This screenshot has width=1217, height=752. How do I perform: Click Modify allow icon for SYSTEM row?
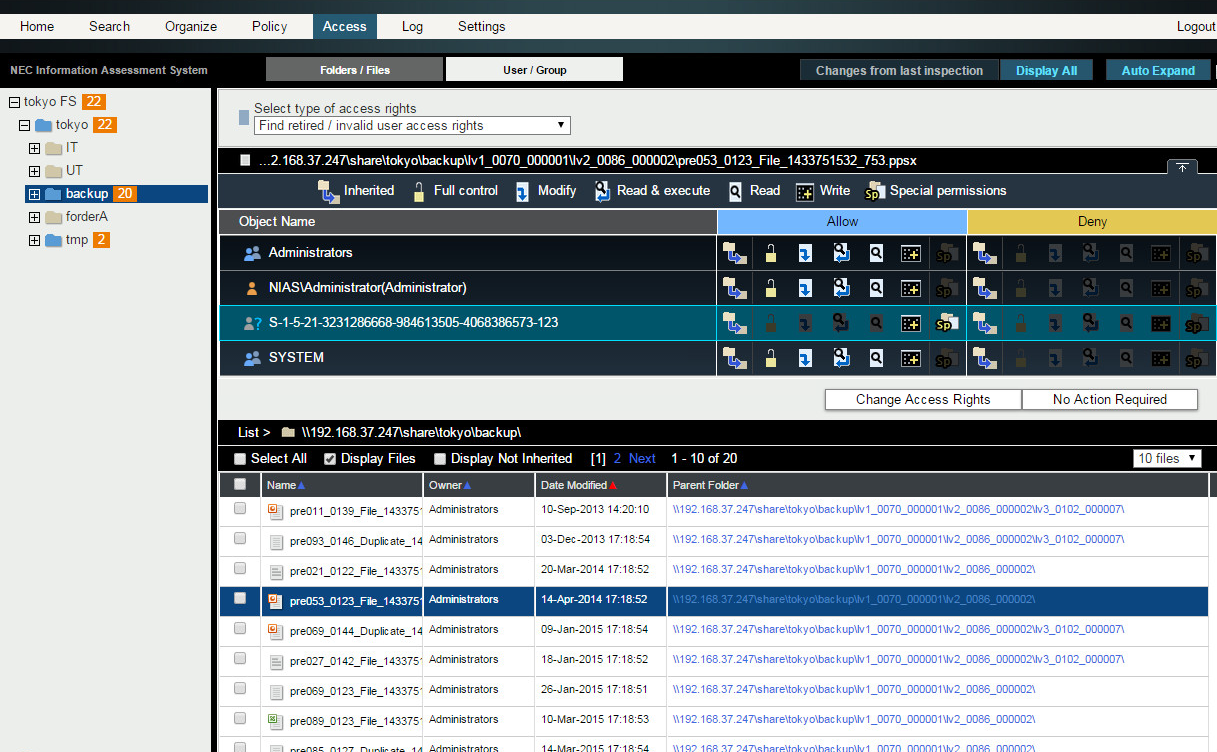pyautogui.click(x=805, y=358)
